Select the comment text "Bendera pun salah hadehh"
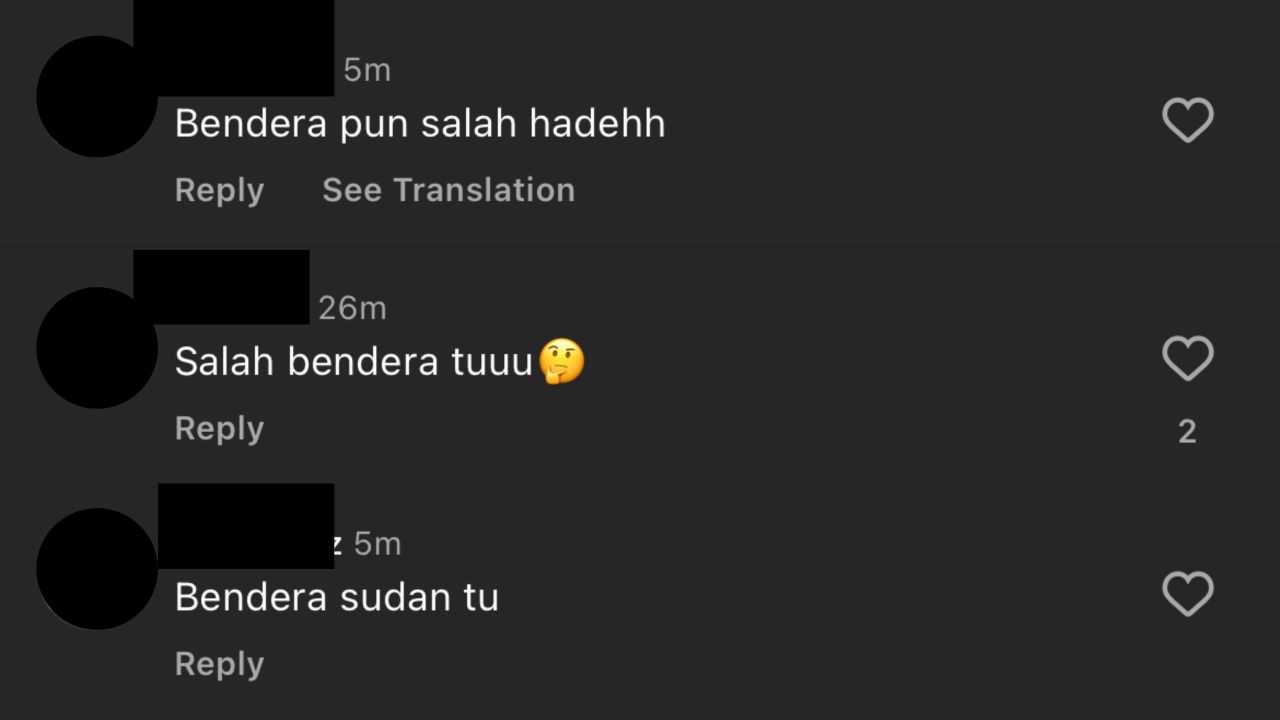Screen dimensions: 1280x720 (x=420, y=124)
